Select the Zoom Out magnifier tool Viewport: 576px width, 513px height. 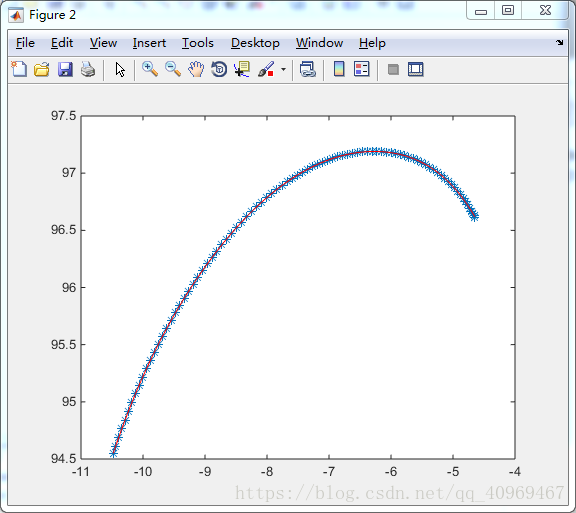(173, 69)
